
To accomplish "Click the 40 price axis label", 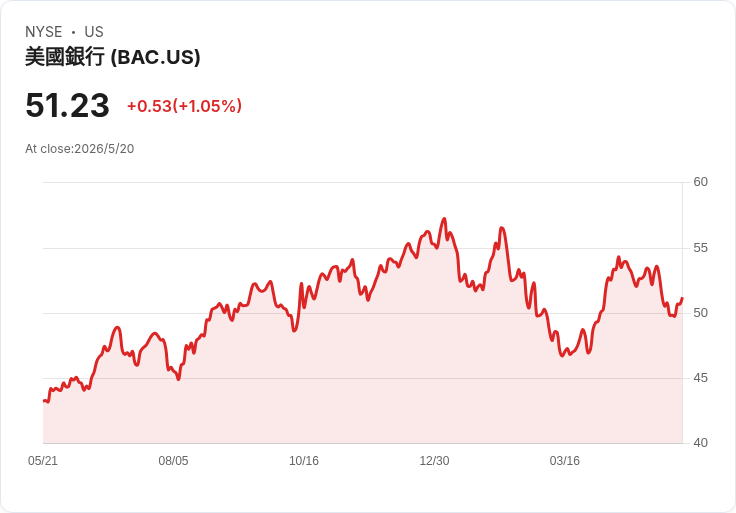I will click(x=700, y=443).
